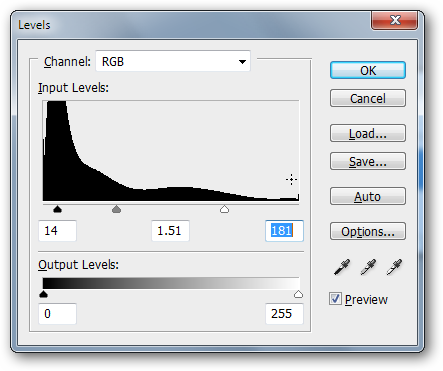The height and width of the screenshot is (371, 443).
Task: Click the Save... button
Action: click(368, 161)
